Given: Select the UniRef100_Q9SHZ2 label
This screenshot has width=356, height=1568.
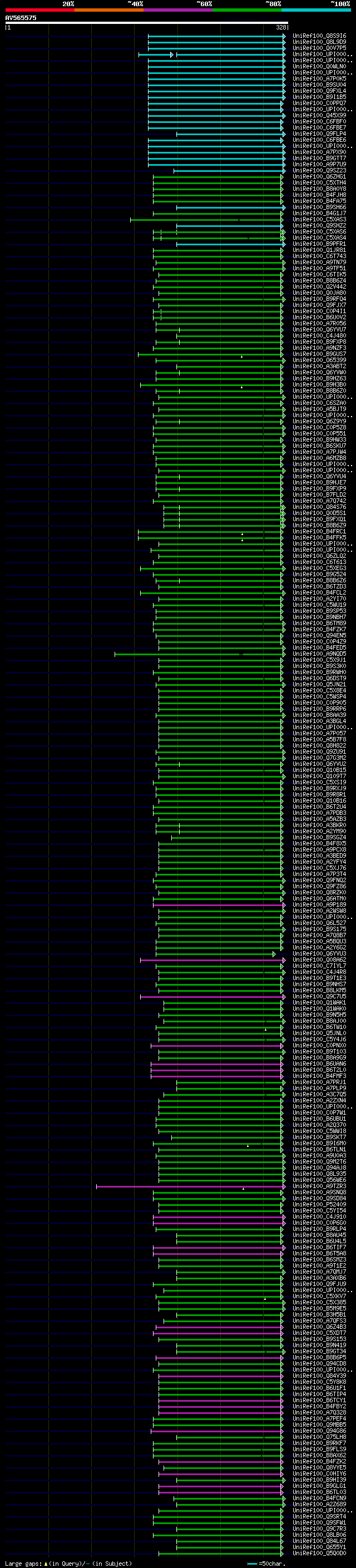Looking at the screenshot, I should [319, 226].
